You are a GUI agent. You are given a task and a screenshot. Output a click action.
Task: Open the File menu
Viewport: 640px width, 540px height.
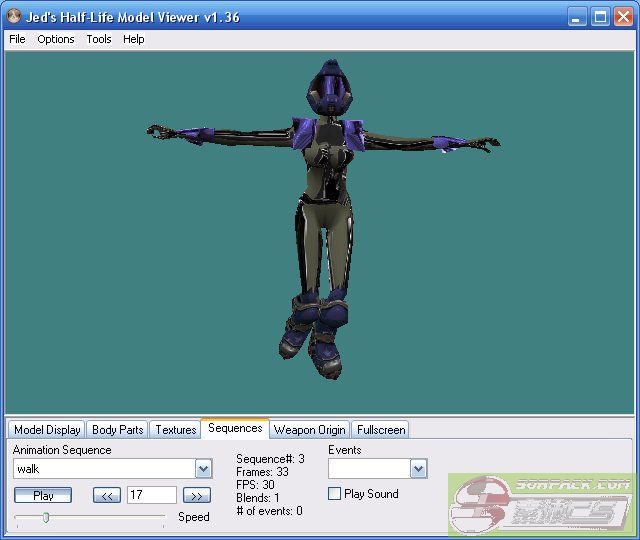(x=17, y=39)
